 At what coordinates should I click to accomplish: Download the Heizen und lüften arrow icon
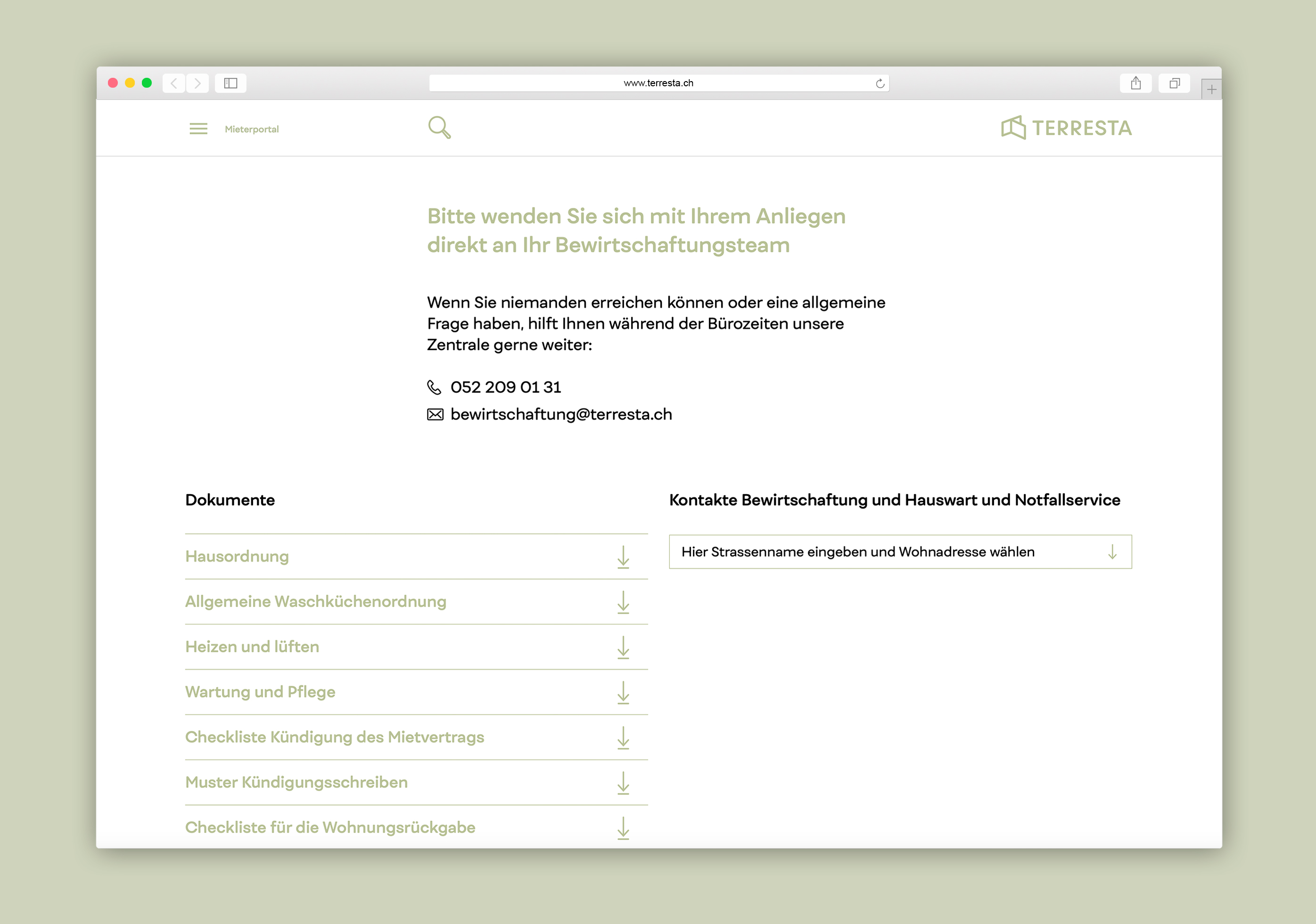623,647
